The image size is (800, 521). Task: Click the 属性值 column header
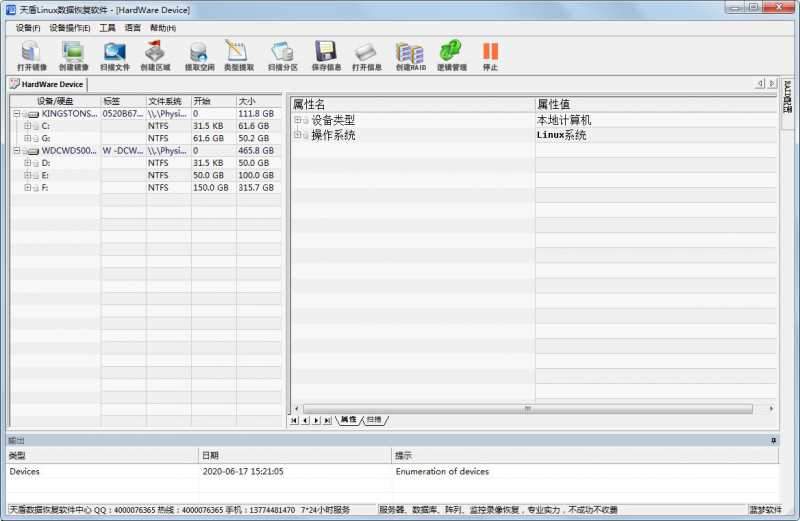click(x=656, y=105)
